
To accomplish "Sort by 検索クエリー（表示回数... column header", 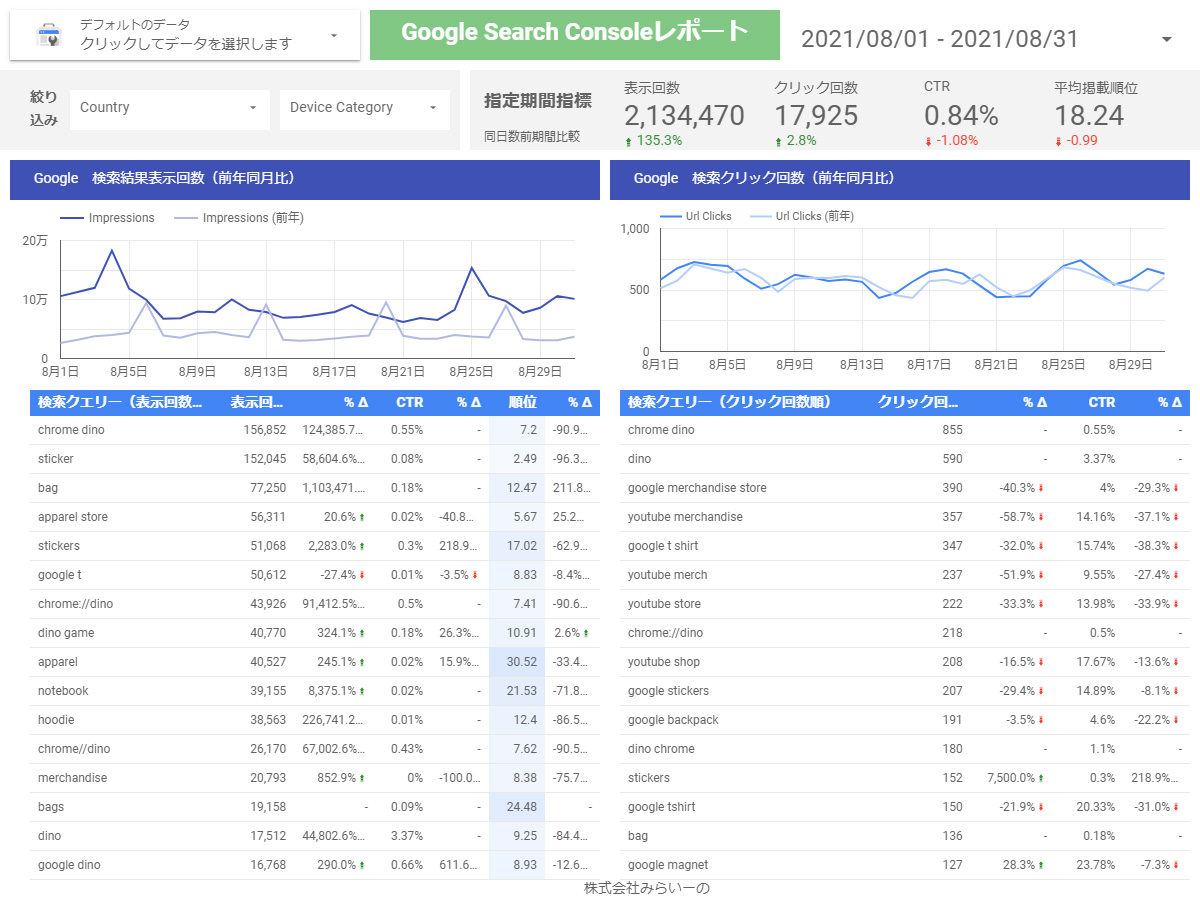I will pyautogui.click(x=120, y=402).
